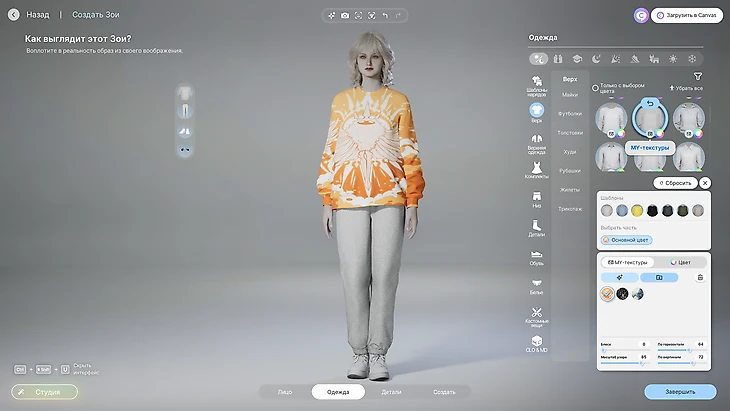730x411 pixels.
Task: Open Шаблоны нарядов outfit templates
Action: [x=536, y=86]
